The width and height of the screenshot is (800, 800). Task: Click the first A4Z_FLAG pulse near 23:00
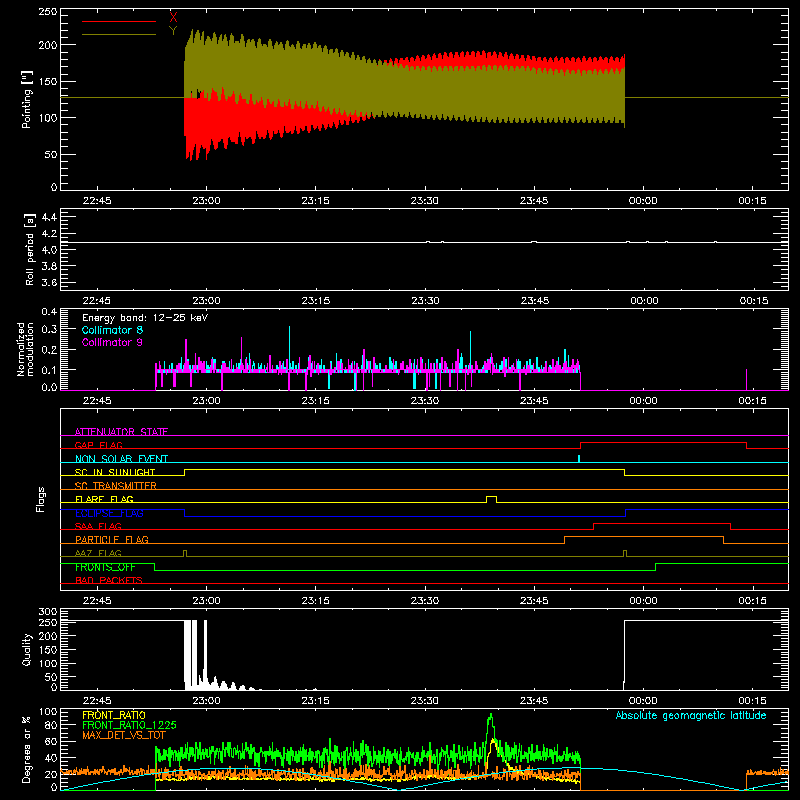[x=185, y=553]
